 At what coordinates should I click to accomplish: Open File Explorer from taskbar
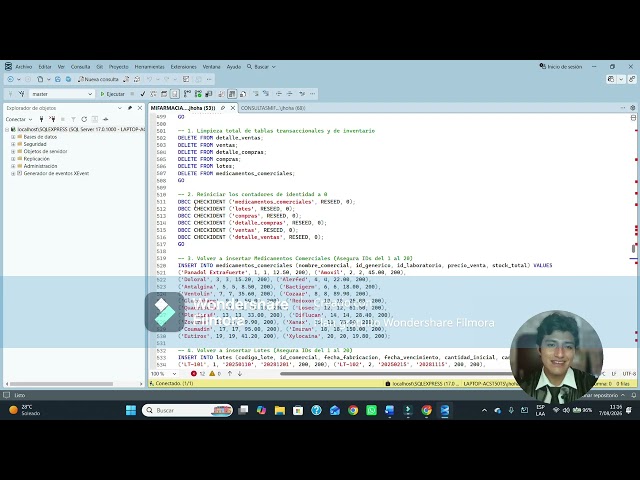pos(280,410)
